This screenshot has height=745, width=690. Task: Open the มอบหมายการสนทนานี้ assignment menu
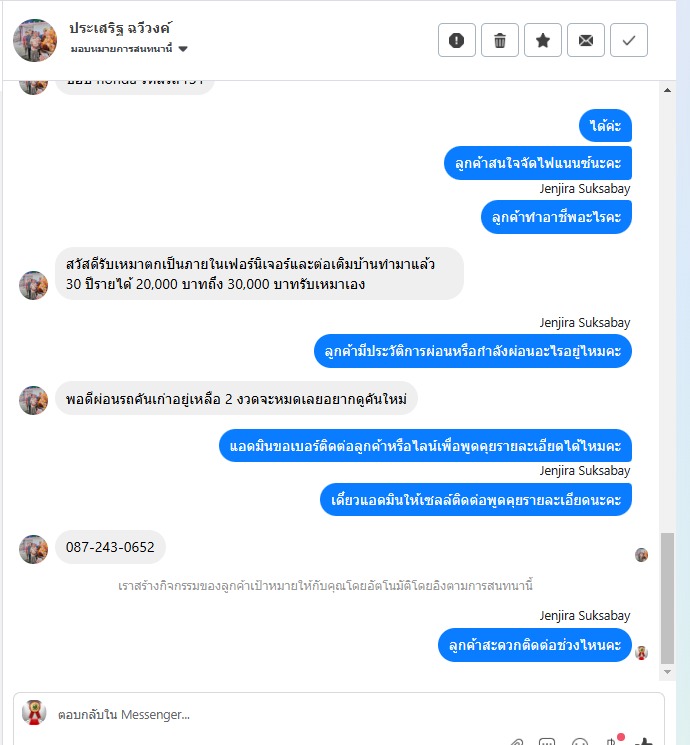[122, 49]
